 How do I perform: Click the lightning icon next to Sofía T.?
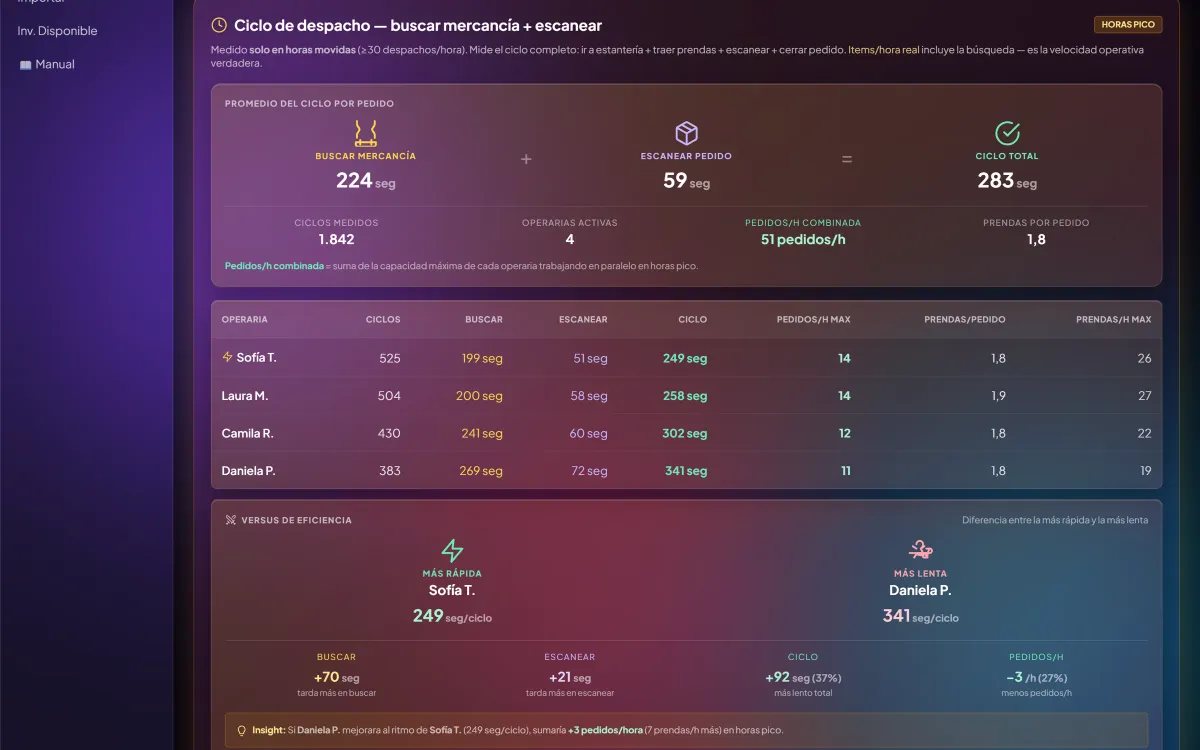coord(227,357)
